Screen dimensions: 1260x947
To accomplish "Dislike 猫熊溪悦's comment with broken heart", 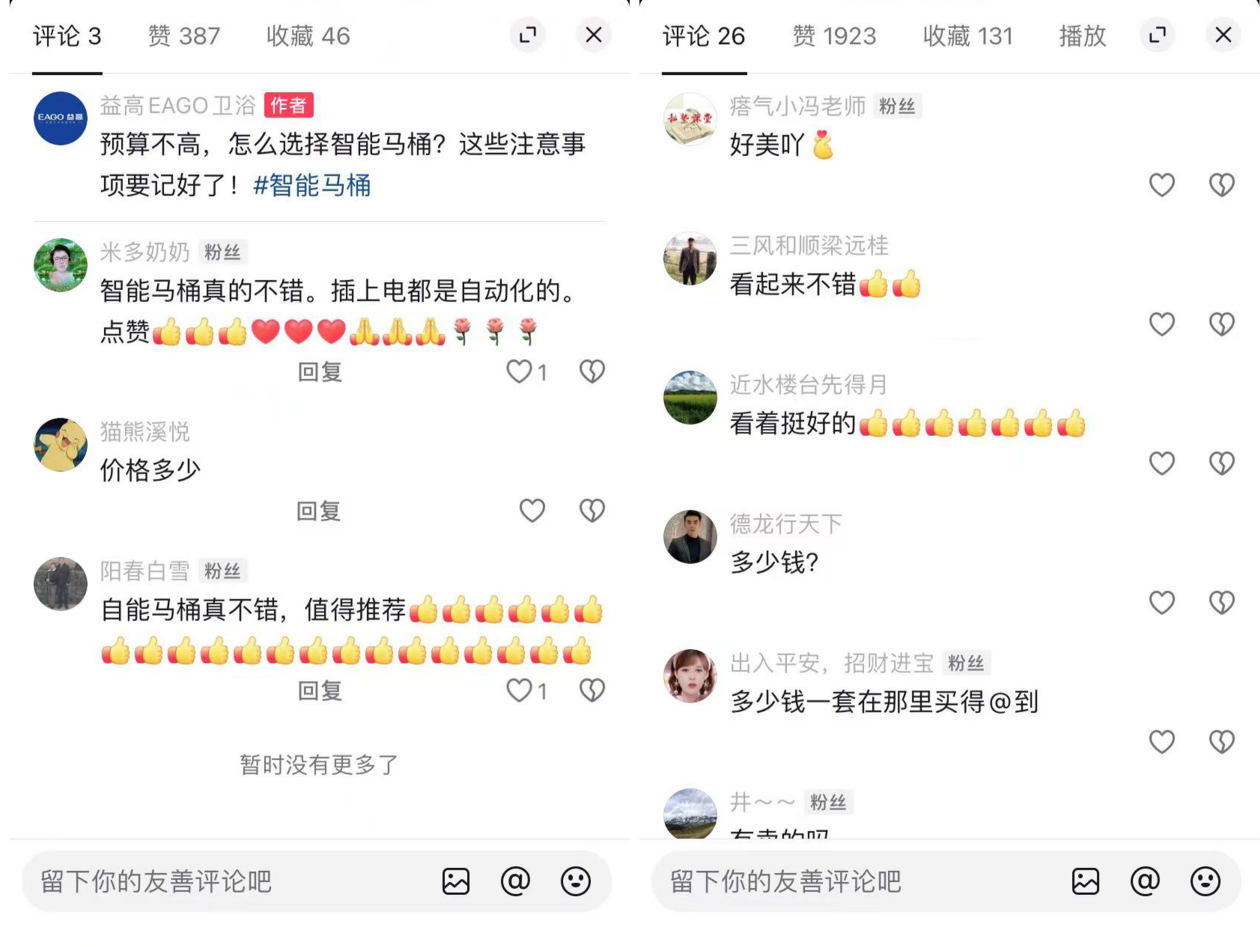I will [593, 511].
